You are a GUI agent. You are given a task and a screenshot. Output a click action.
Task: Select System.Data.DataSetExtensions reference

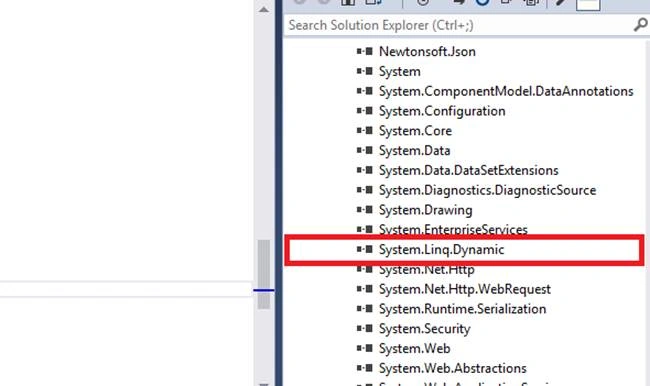[x=468, y=170]
